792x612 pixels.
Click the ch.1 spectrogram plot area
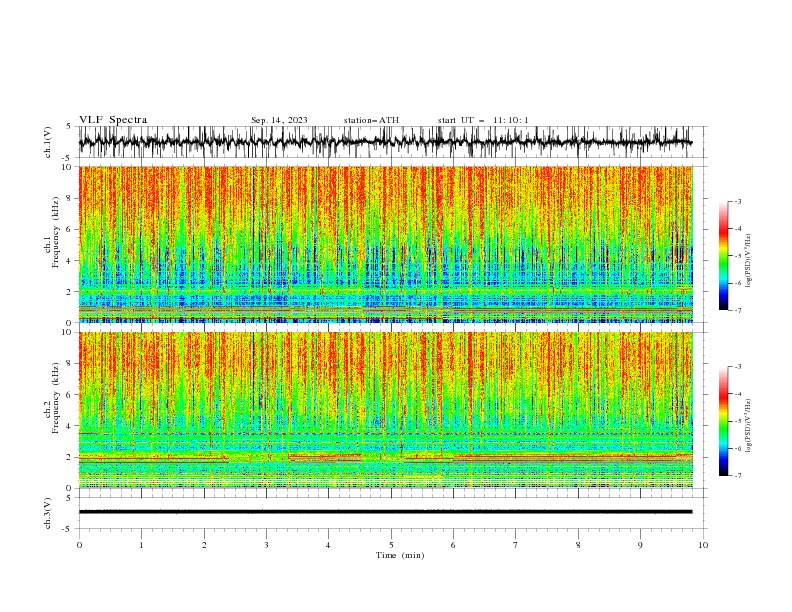tap(385, 244)
